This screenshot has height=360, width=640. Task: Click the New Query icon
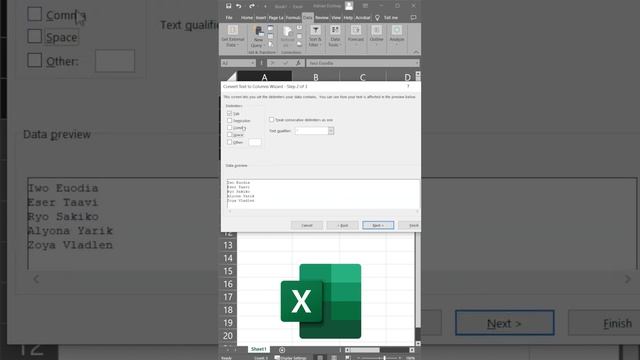259,31
